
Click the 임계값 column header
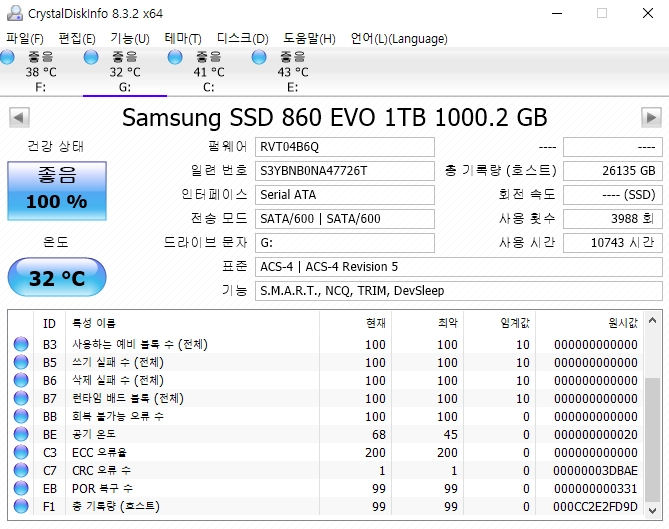[500, 323]
